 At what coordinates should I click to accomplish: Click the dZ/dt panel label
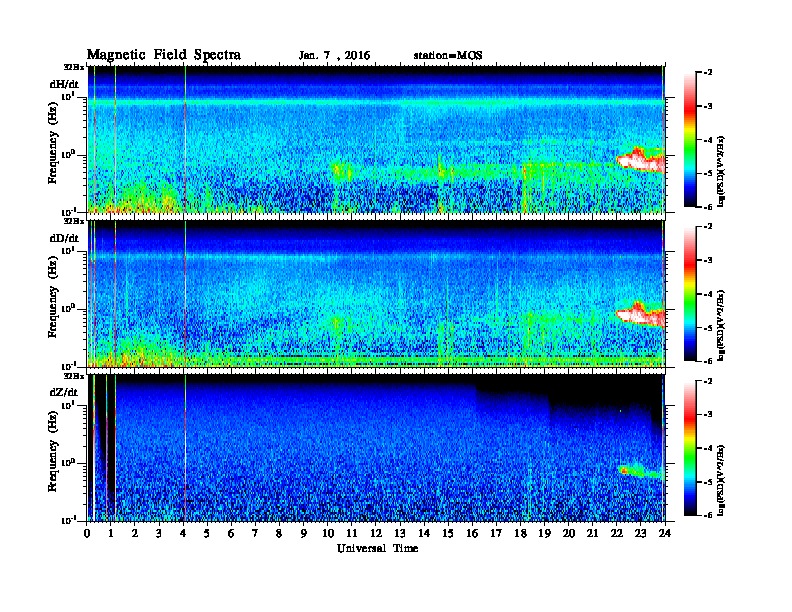[64, 392]
